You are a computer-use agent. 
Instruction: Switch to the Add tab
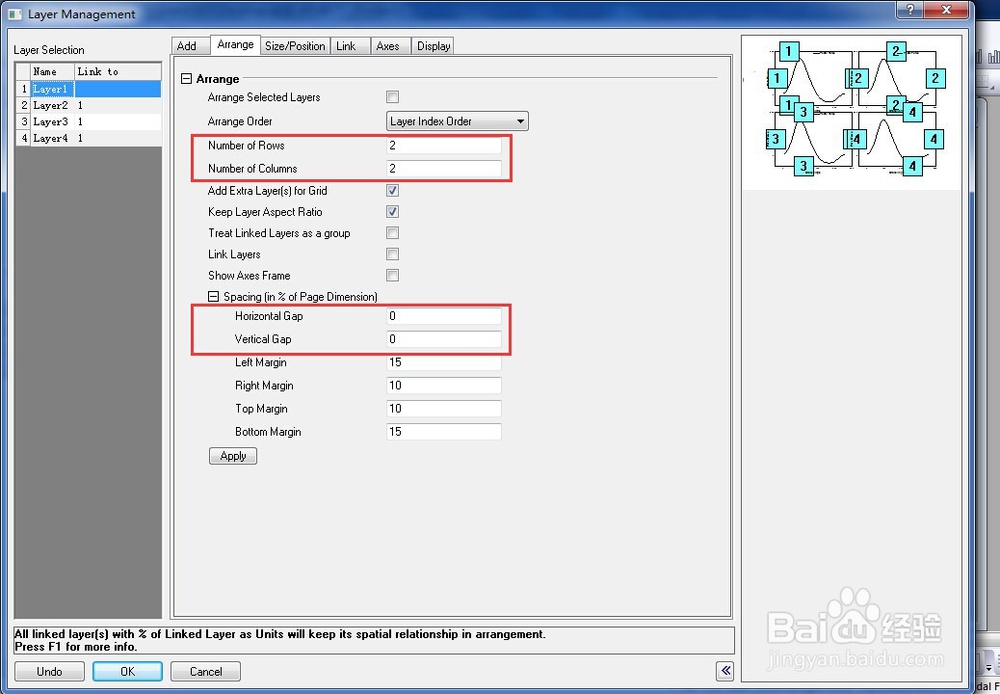pos(190,46)
